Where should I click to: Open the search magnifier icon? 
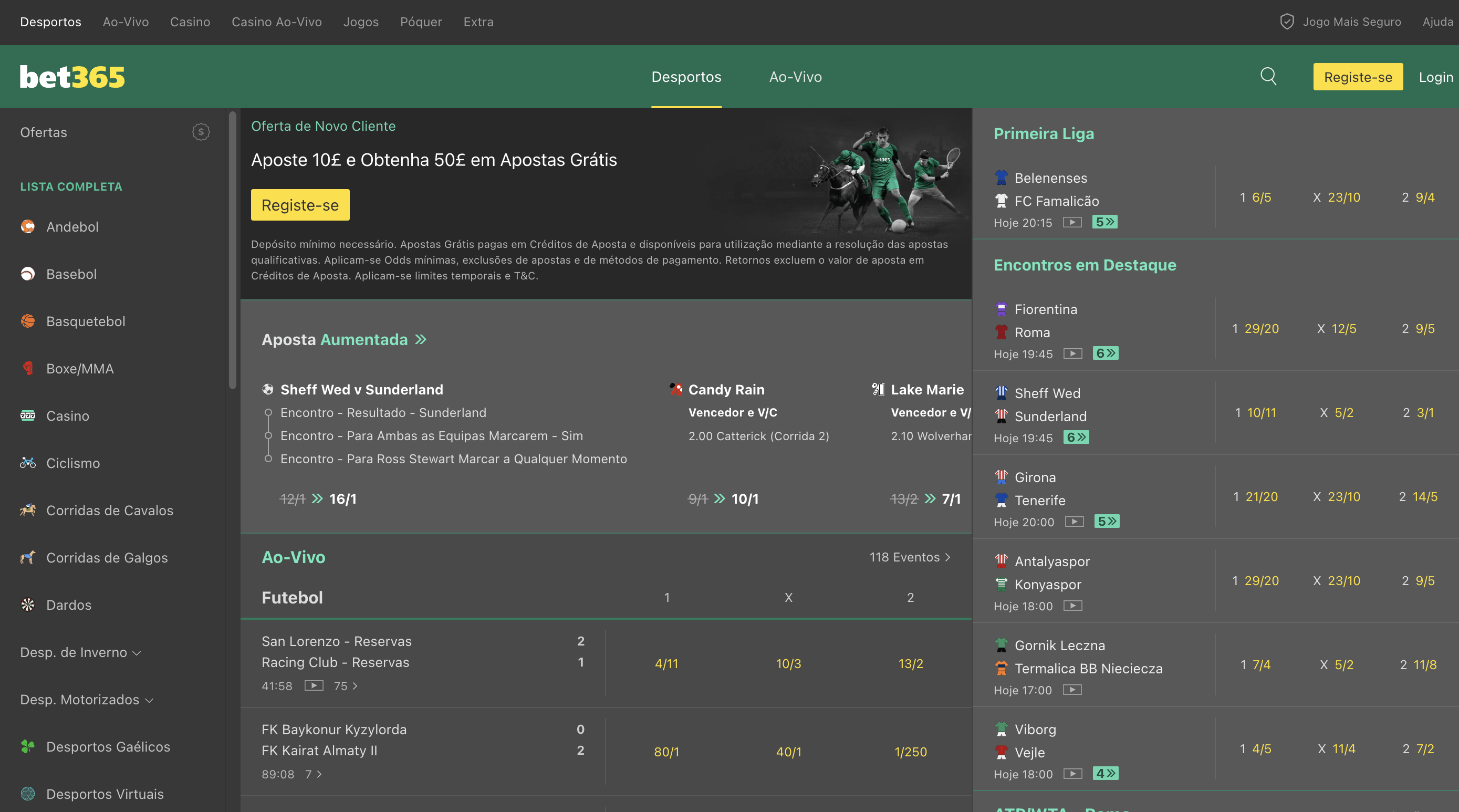coord(1268,76)
